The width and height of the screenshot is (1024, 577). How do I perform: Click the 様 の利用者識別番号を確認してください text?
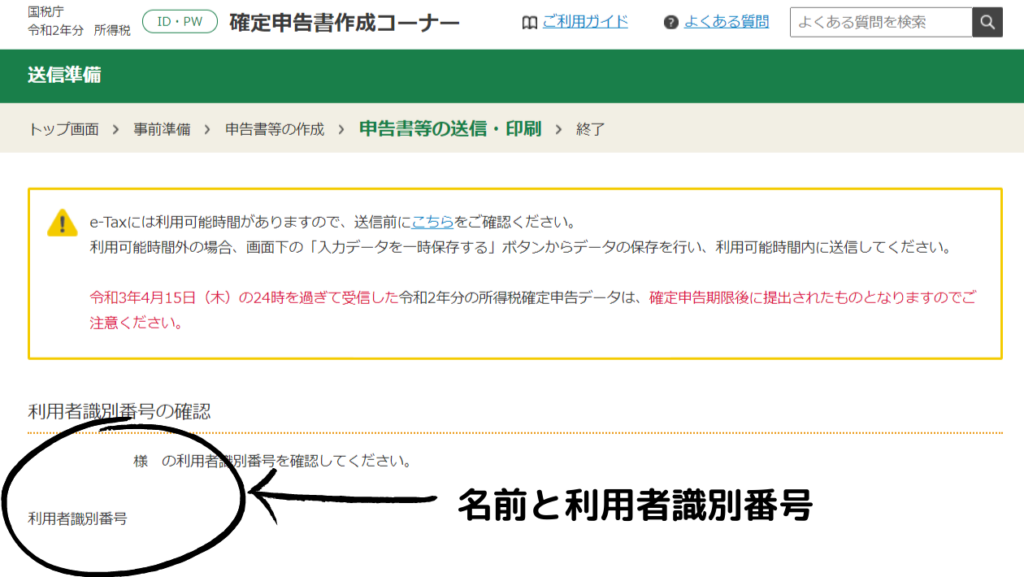click(x=272, y=461)
